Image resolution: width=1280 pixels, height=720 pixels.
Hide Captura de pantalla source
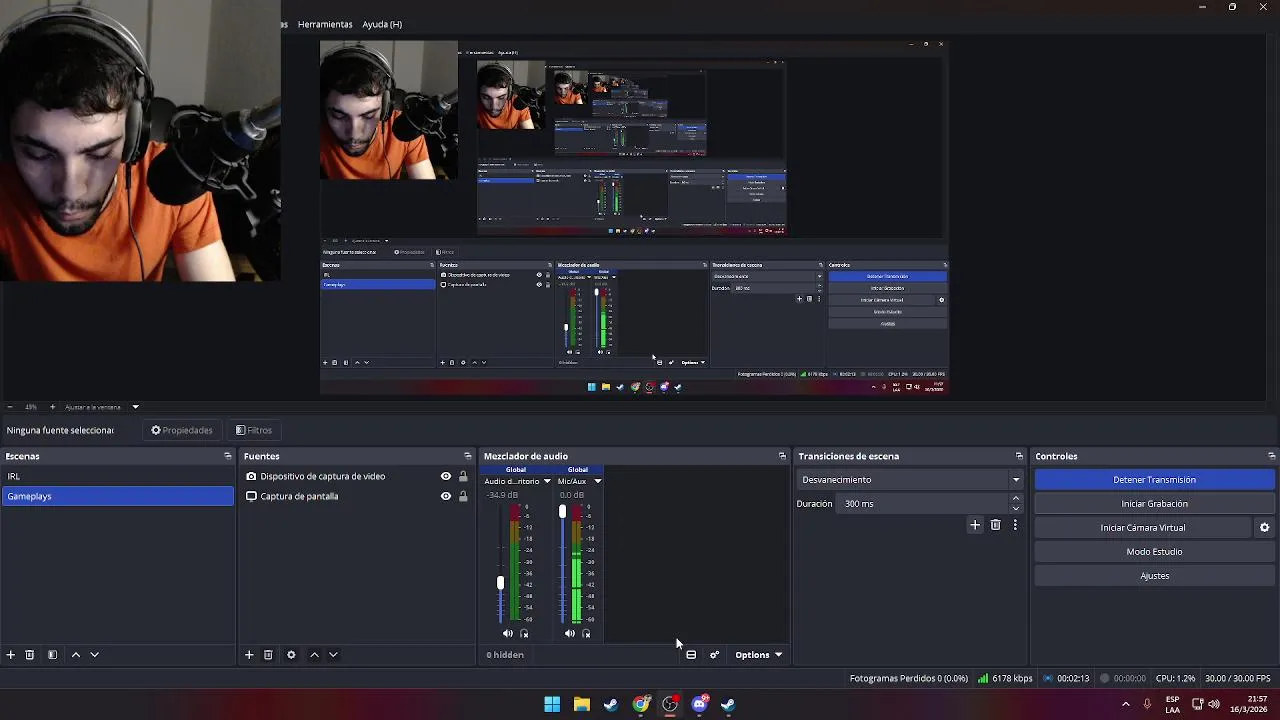(446, 496)
